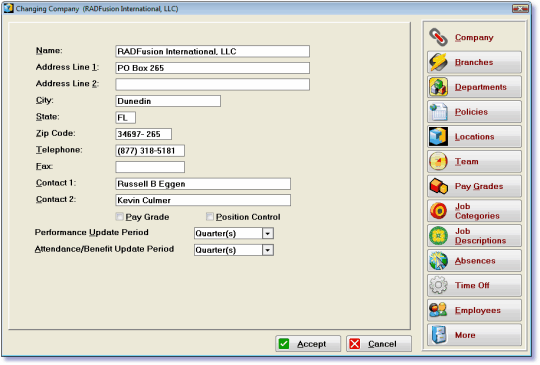Cancel the company changes

[379, 344]
